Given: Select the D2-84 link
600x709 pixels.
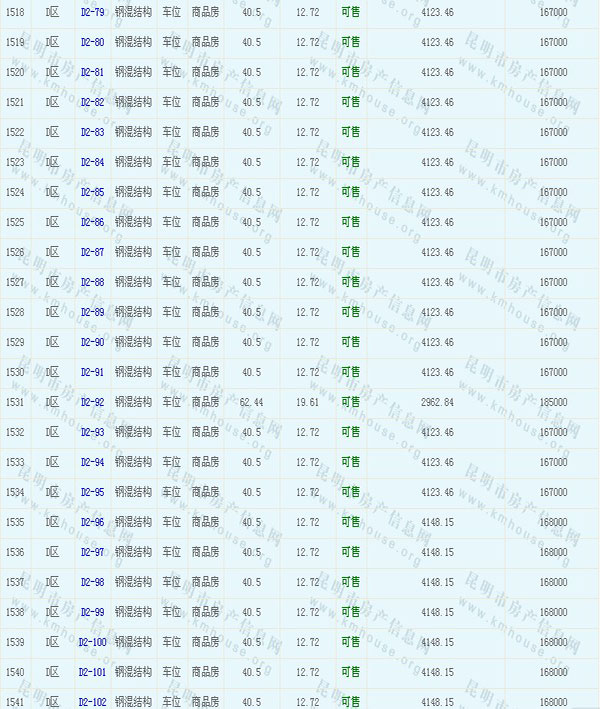Looking at the screenshot, I should tap(92, 162).
